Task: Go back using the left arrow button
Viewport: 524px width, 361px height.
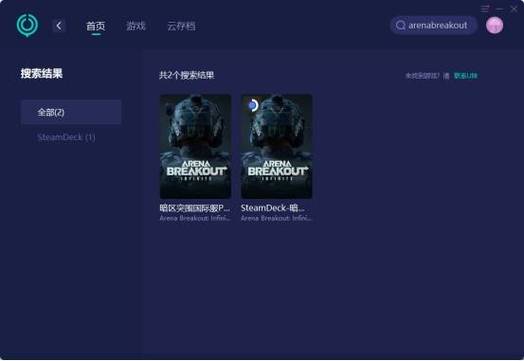Action: click(x=59, y=26)
